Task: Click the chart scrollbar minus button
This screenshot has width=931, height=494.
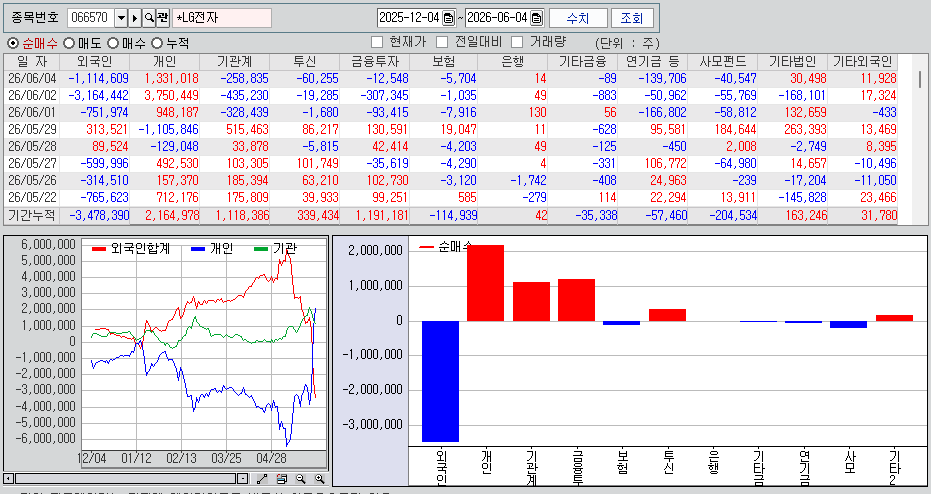Action: (243, 479)
